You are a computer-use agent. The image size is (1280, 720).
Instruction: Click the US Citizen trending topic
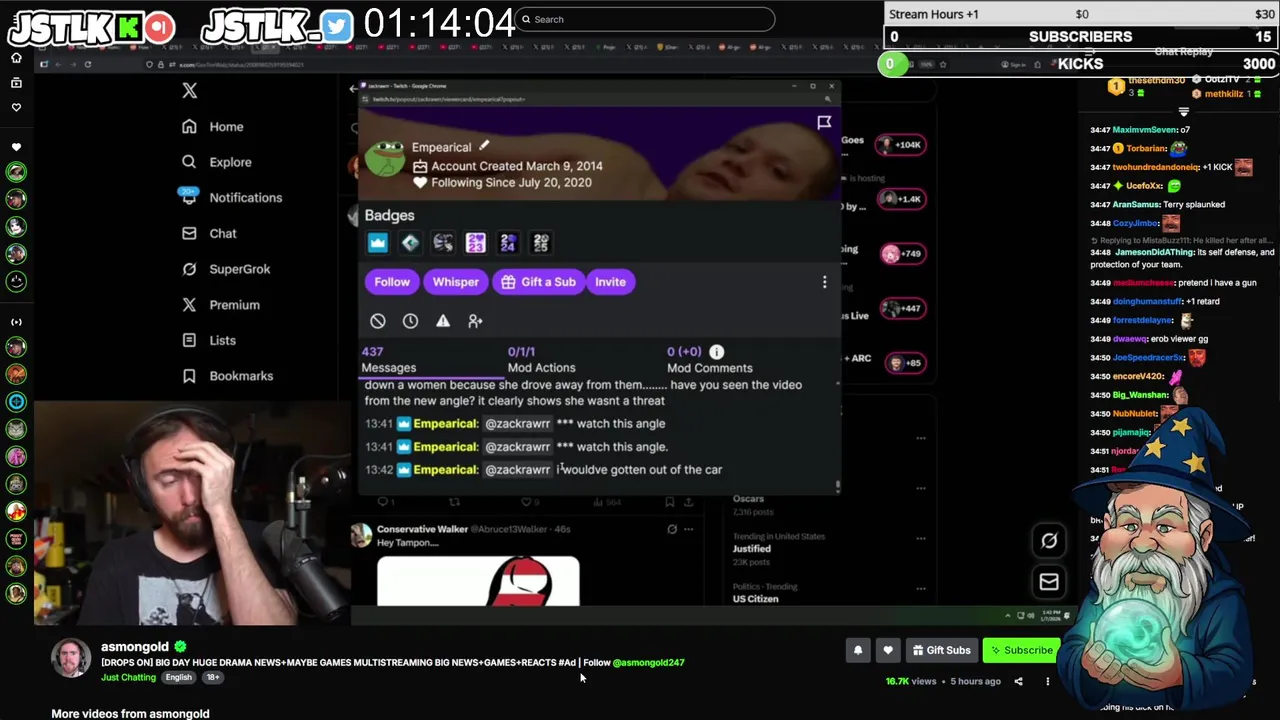pos(755,599)
